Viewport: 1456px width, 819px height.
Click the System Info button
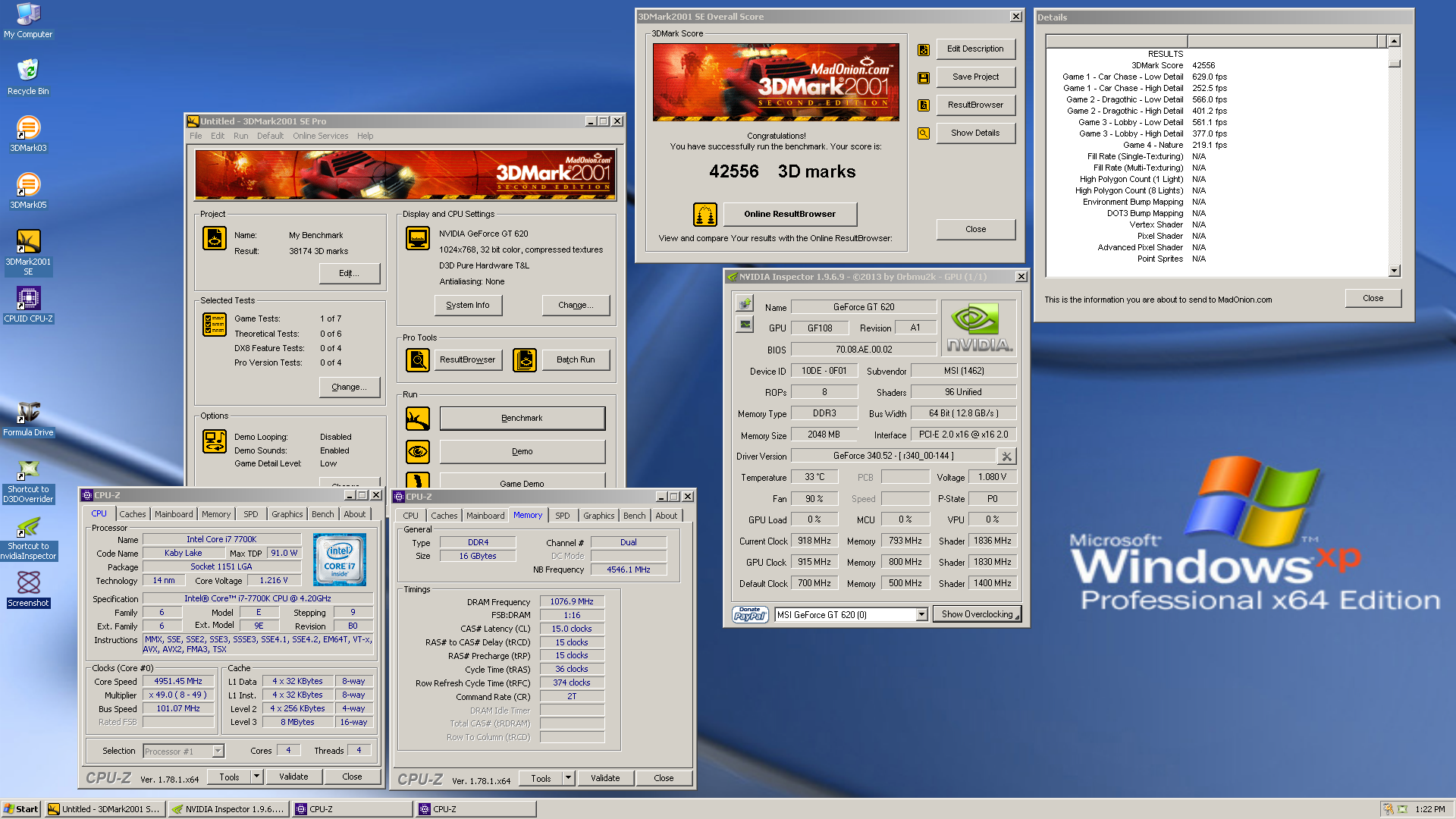point(468,305)
